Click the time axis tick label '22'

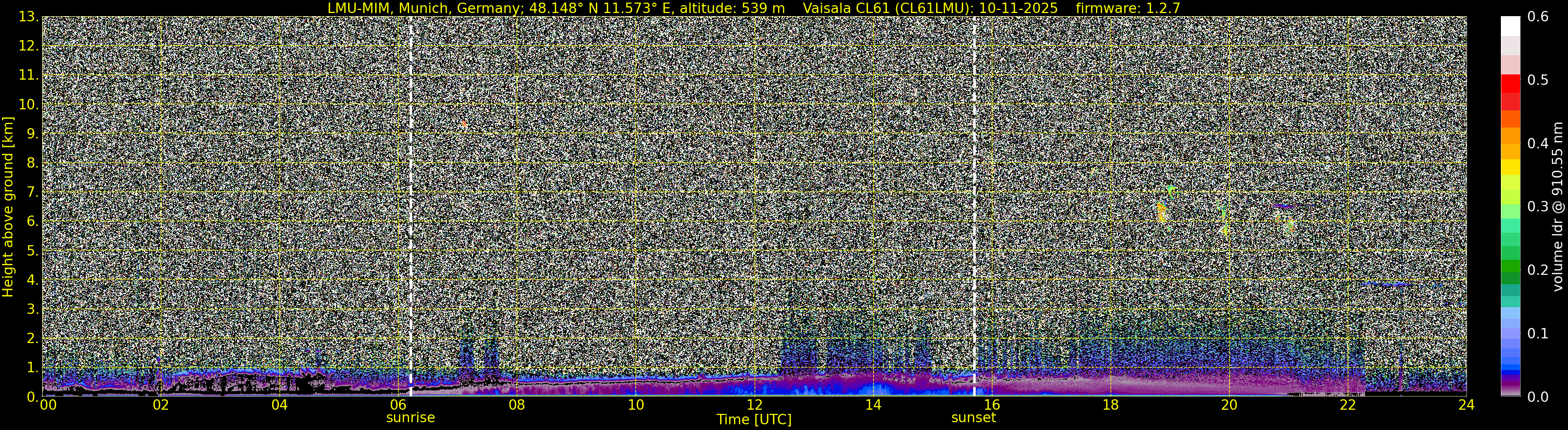pyautogui.click(x=1348, y=405)
